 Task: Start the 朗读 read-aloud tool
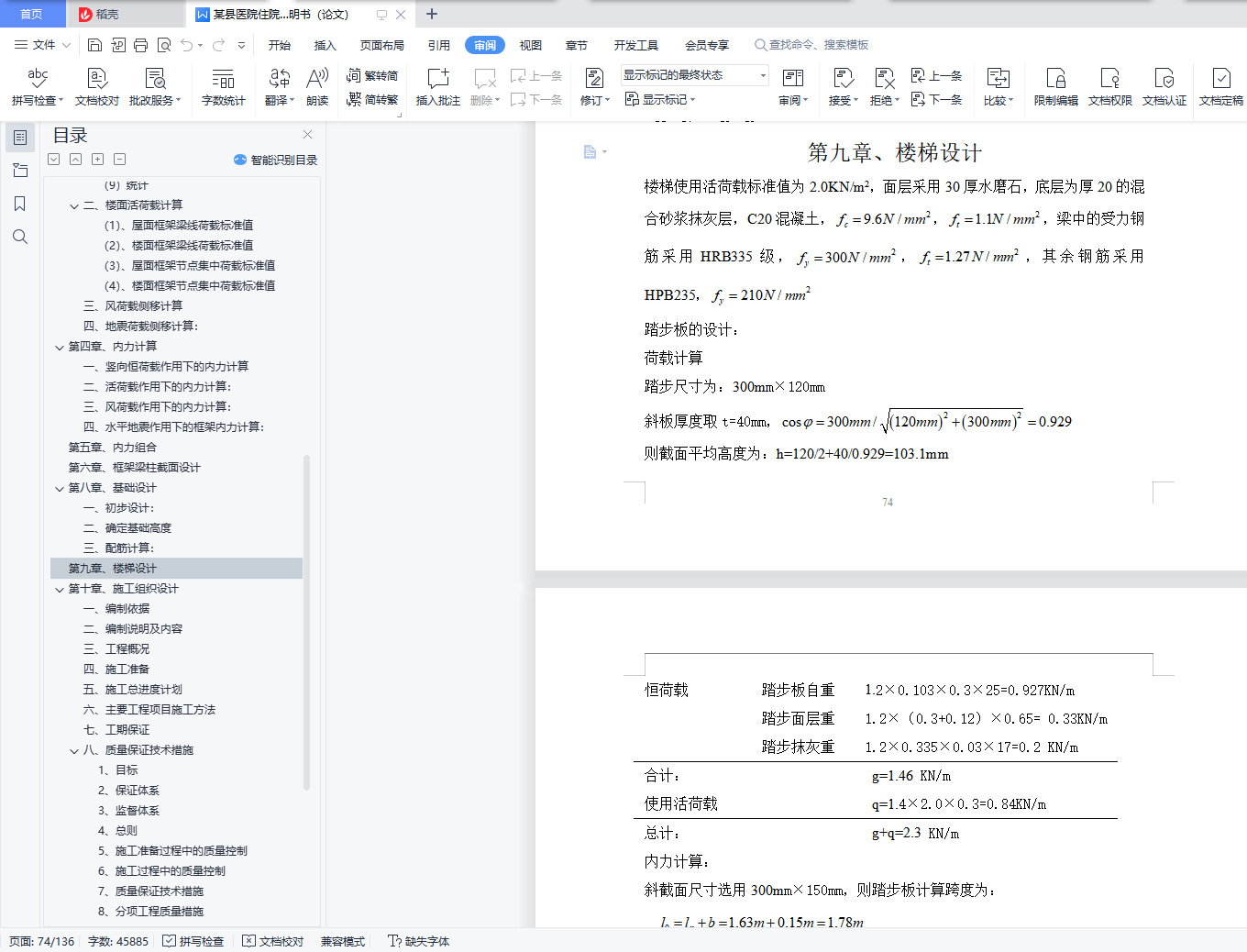(317, 87)
